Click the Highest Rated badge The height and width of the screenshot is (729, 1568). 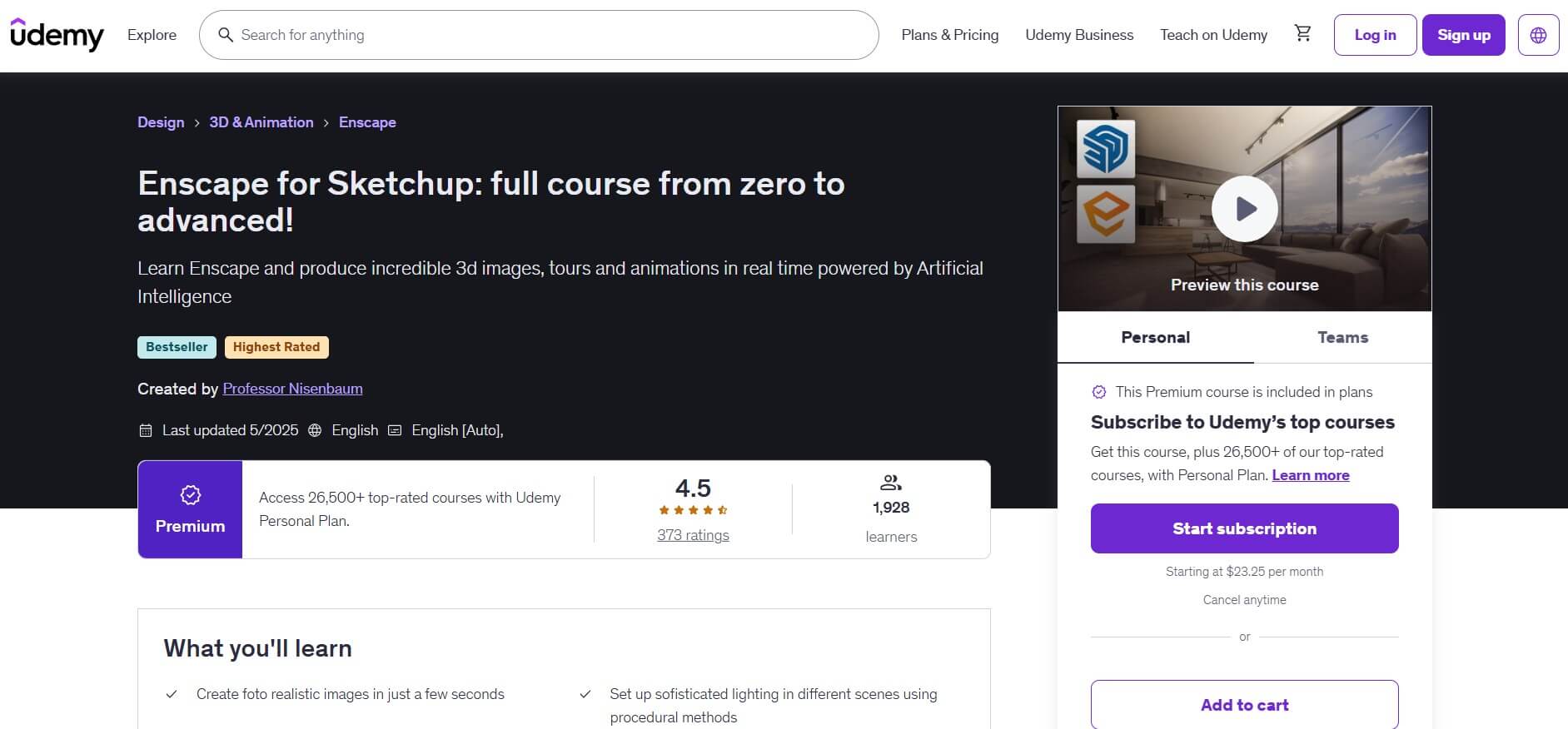[x=276, y=347]
